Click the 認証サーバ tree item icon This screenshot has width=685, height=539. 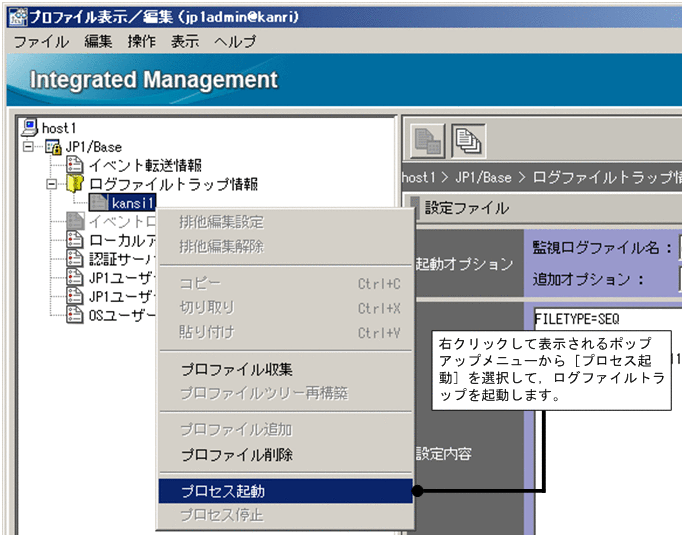pos(75,259)
